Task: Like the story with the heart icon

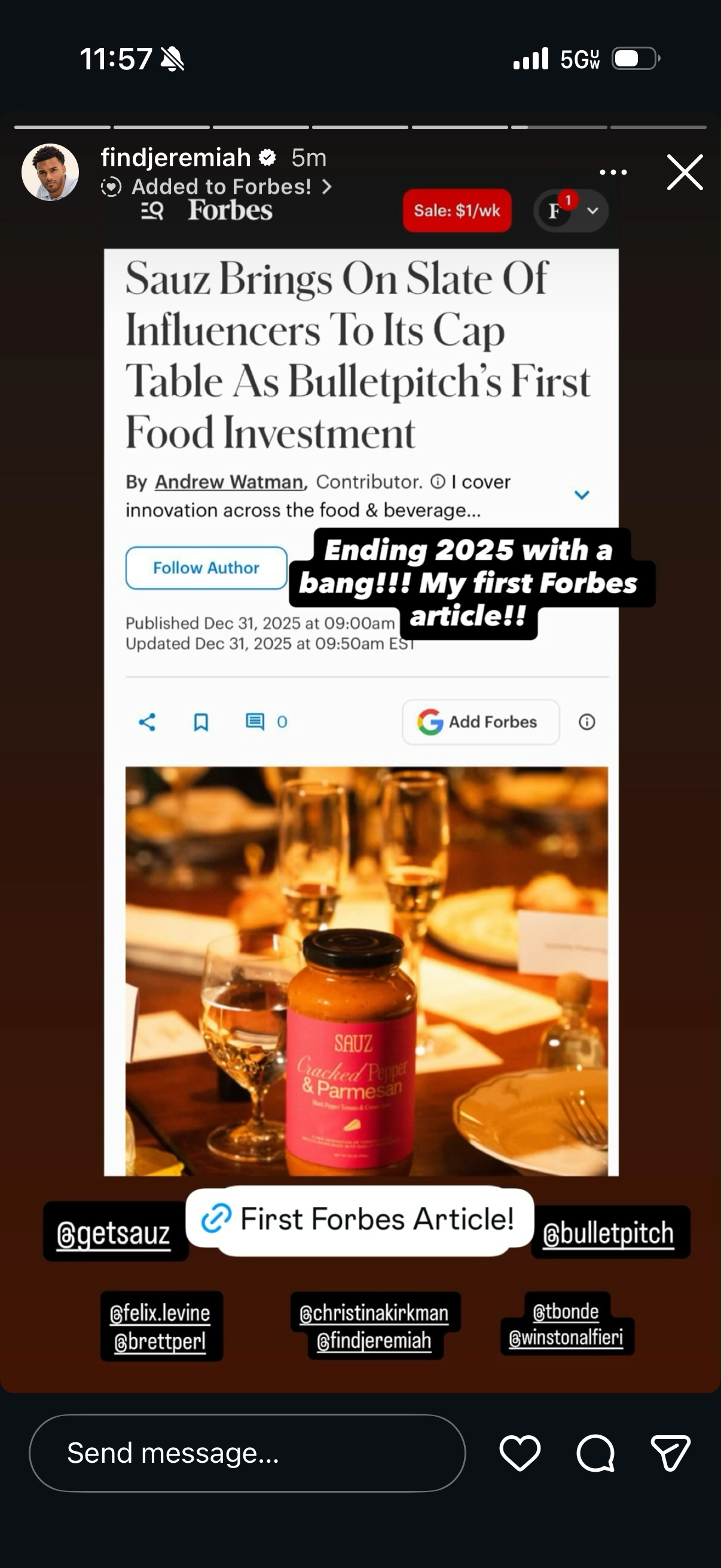Action: [520, 1453]
